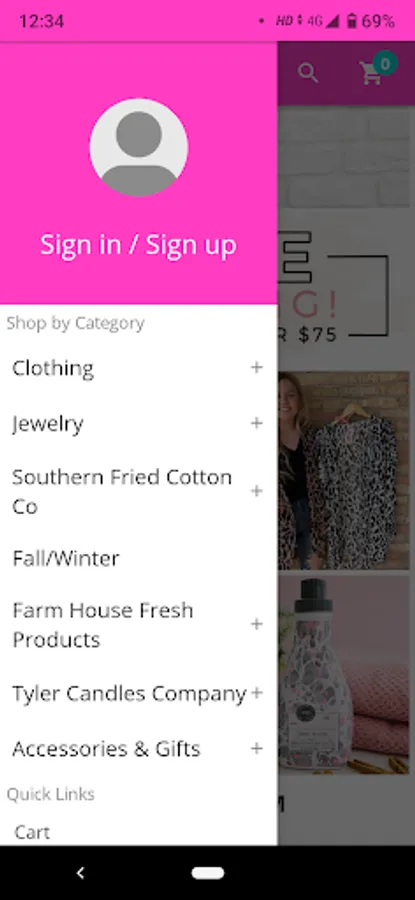
Task: Expand Tyler Candles Company plus
Action: coord(257,693)
